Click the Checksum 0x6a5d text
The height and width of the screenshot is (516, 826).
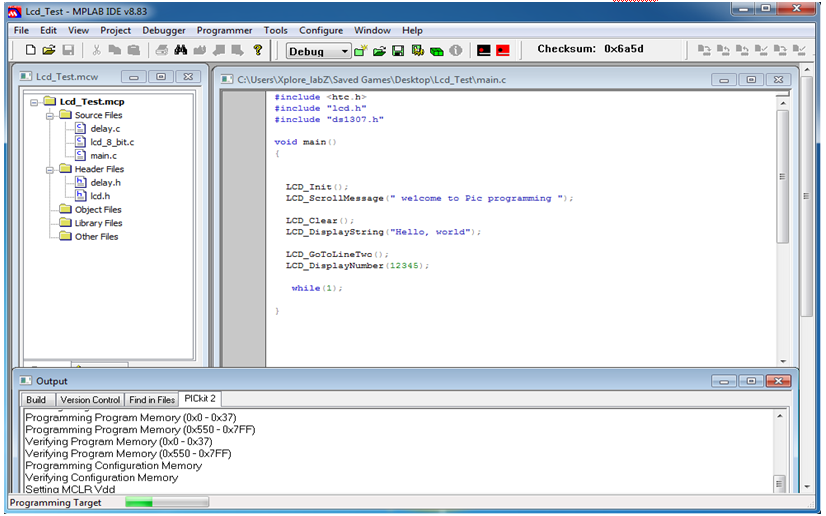(590, 49)
